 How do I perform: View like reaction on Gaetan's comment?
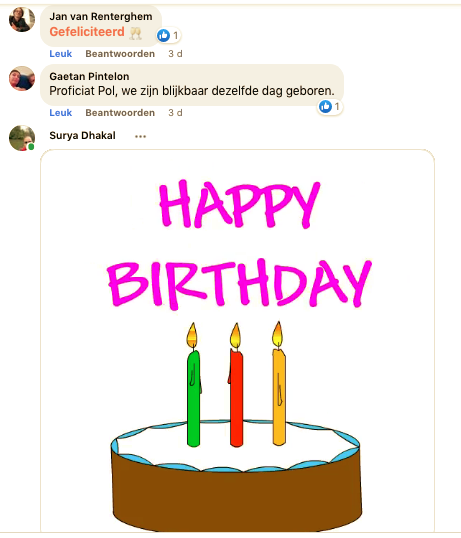330,107
